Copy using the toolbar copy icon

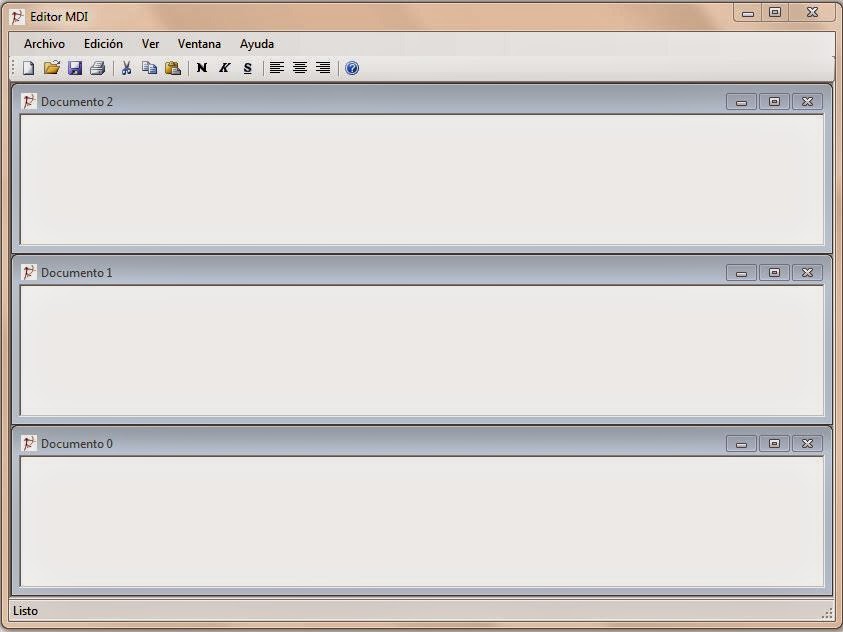149,68
